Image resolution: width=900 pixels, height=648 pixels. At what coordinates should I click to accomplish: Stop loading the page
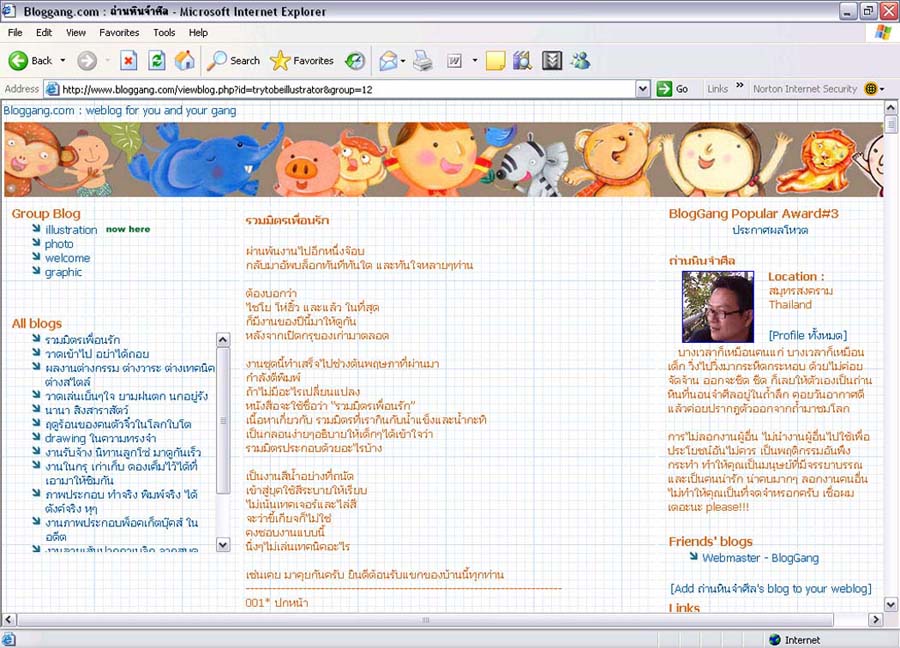coord(129,60)
